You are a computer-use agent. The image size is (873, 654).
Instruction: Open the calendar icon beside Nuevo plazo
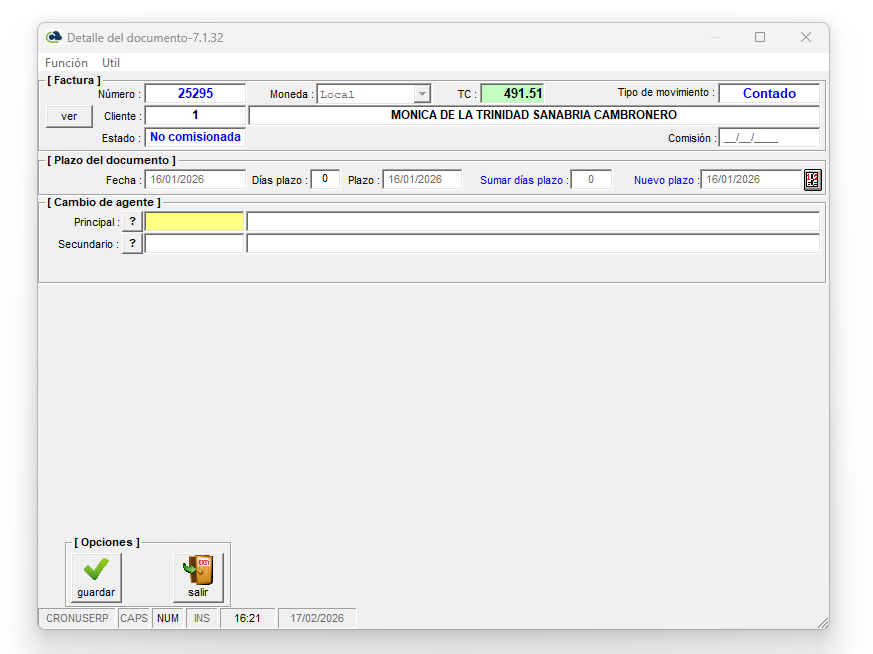[812, 180]
